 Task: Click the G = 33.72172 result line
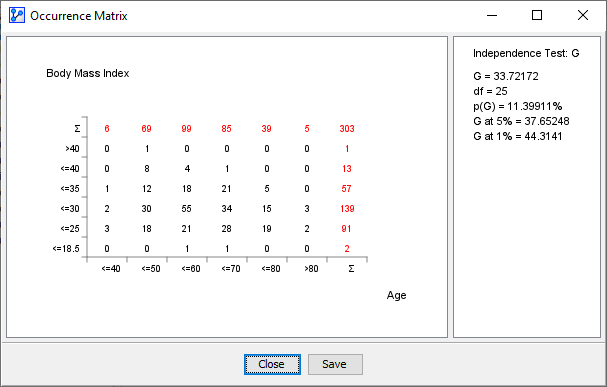(x=506, y=76)
